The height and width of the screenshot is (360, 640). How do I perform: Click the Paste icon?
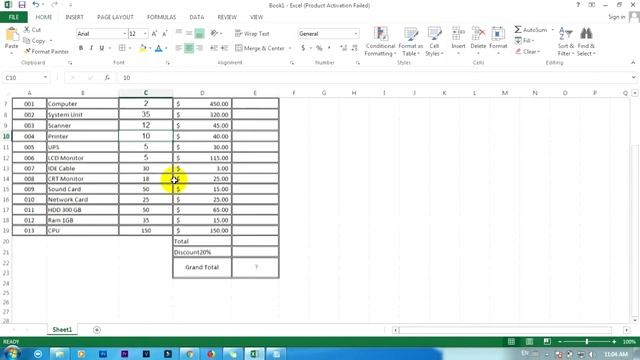click(x=11, y=34)
